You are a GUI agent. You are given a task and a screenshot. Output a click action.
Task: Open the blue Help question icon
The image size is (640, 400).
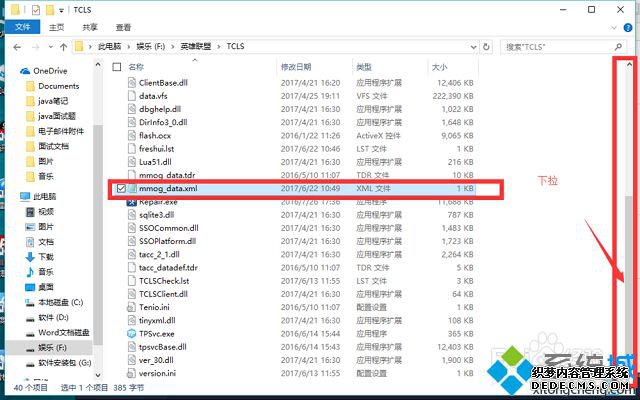point(628,28)
